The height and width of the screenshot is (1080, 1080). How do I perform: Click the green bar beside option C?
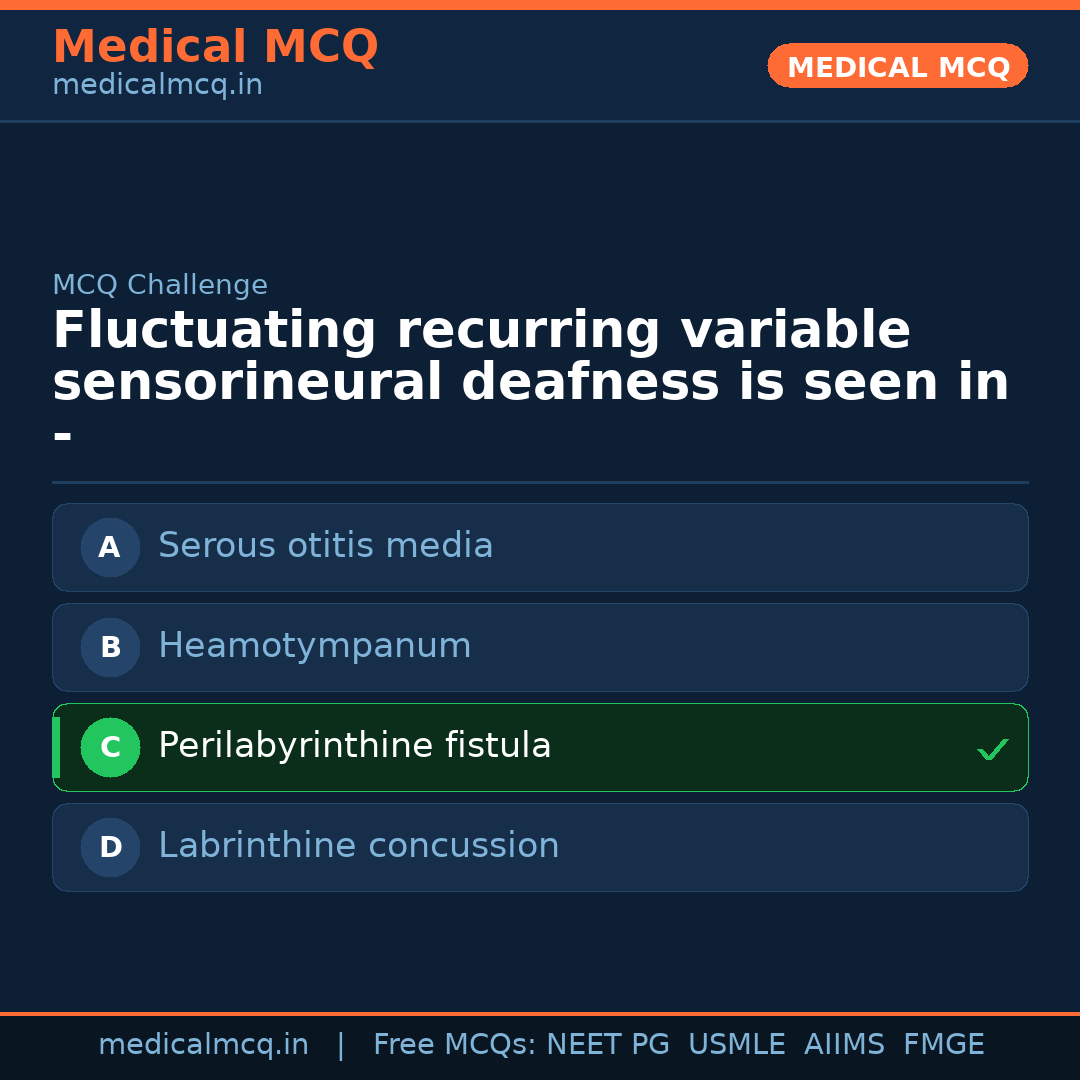(x=56, y=747)
